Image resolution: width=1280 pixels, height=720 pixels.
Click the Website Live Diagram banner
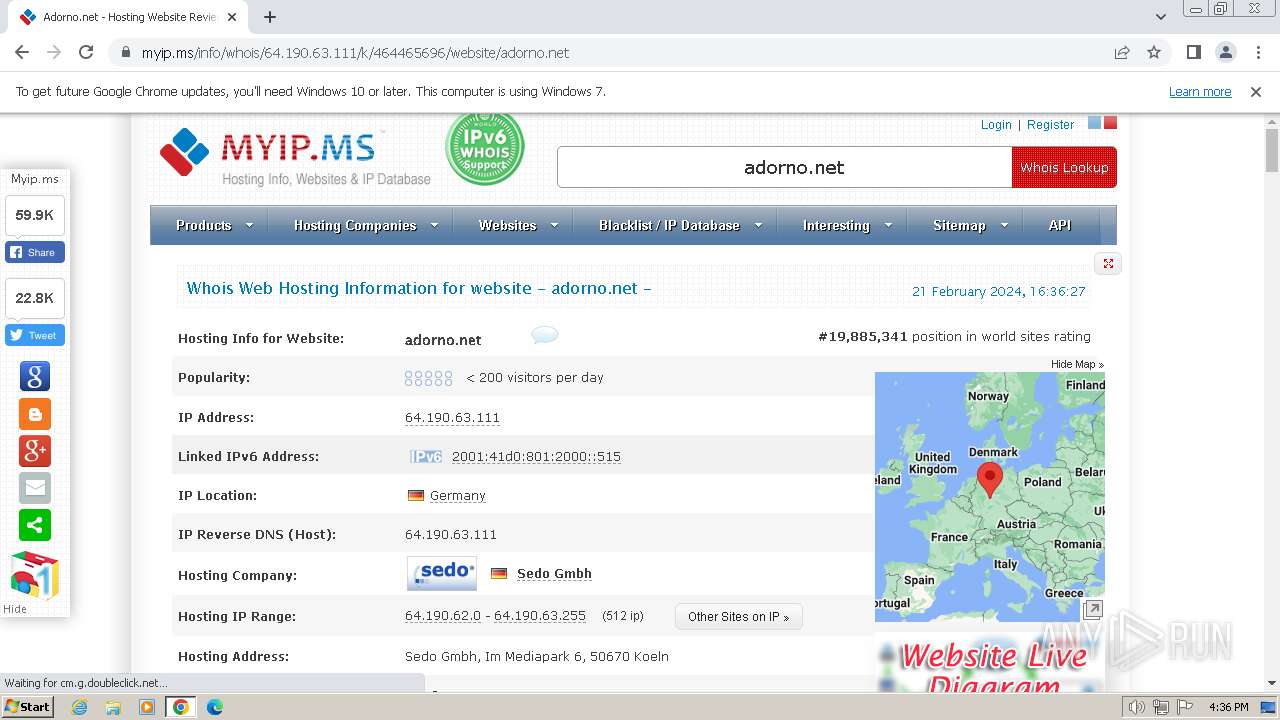point(990,664)
